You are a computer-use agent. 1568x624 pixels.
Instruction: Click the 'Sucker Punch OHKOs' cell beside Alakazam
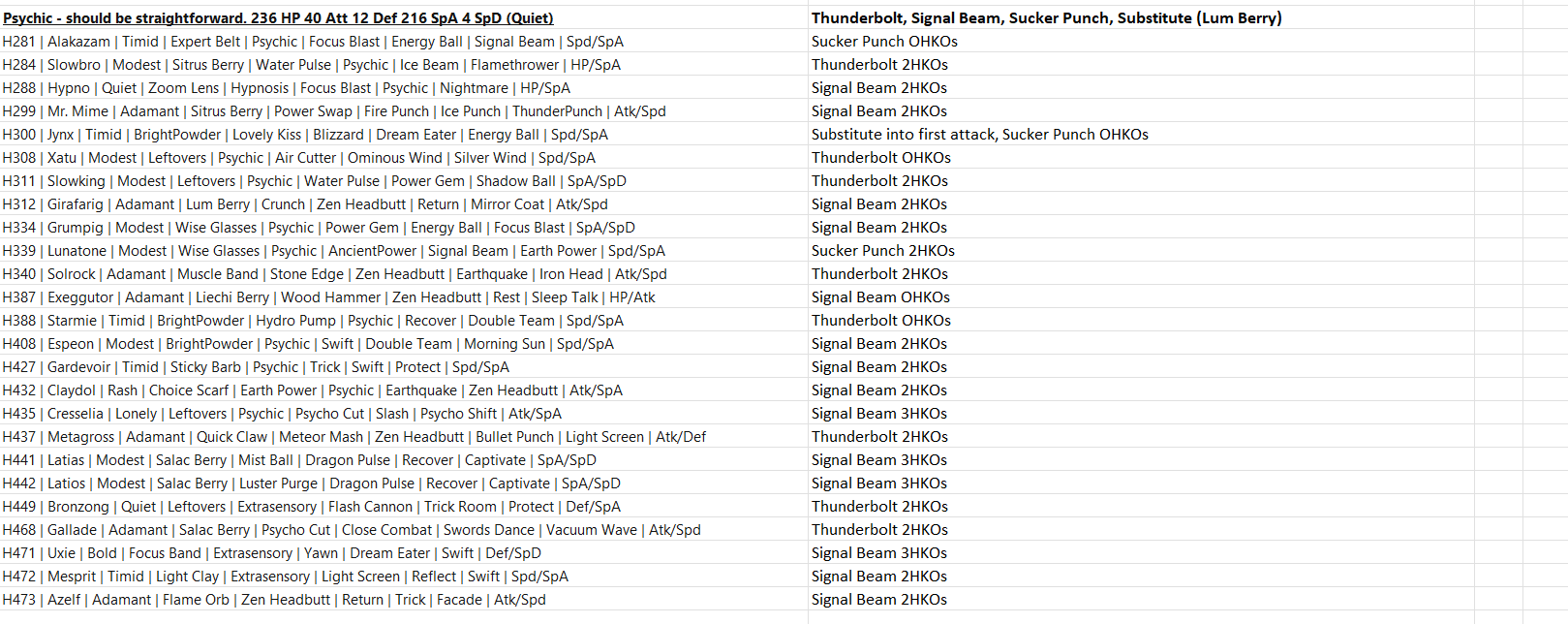[884, 42]
